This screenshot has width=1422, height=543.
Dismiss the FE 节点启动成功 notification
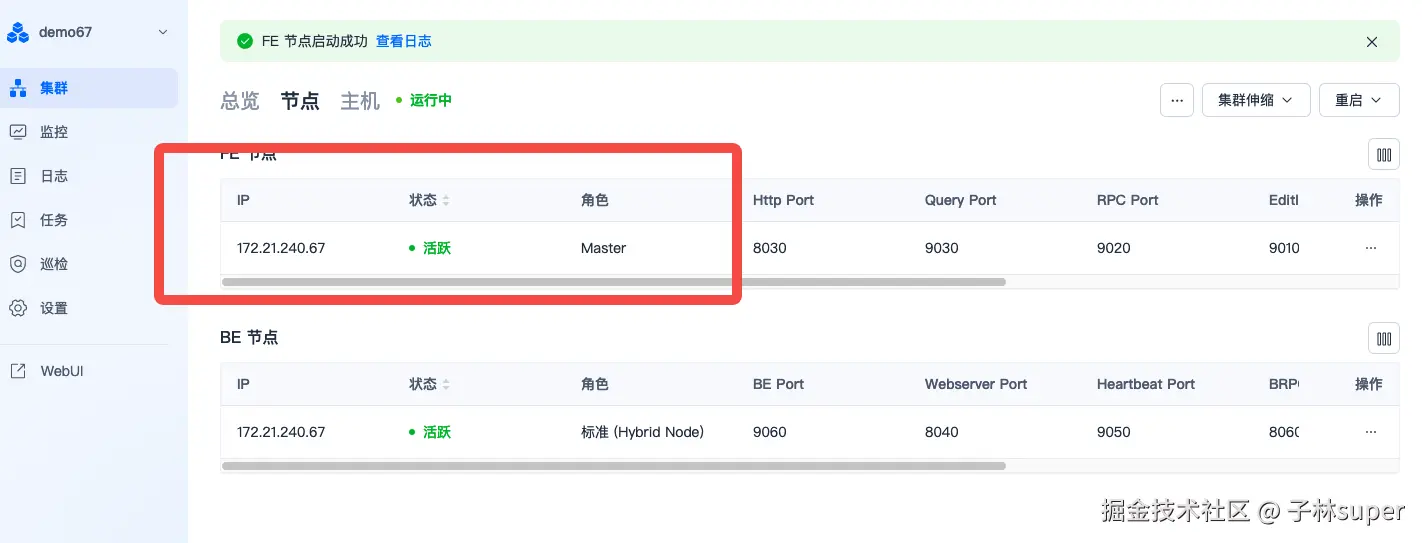click(1372, 42)
